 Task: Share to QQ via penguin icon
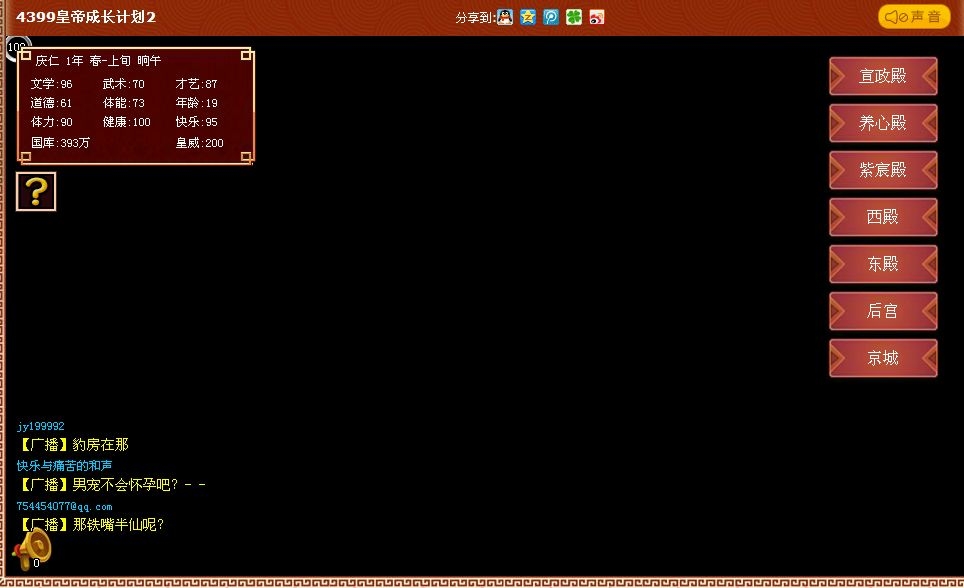pyautogui.click(x=505, y=17)
